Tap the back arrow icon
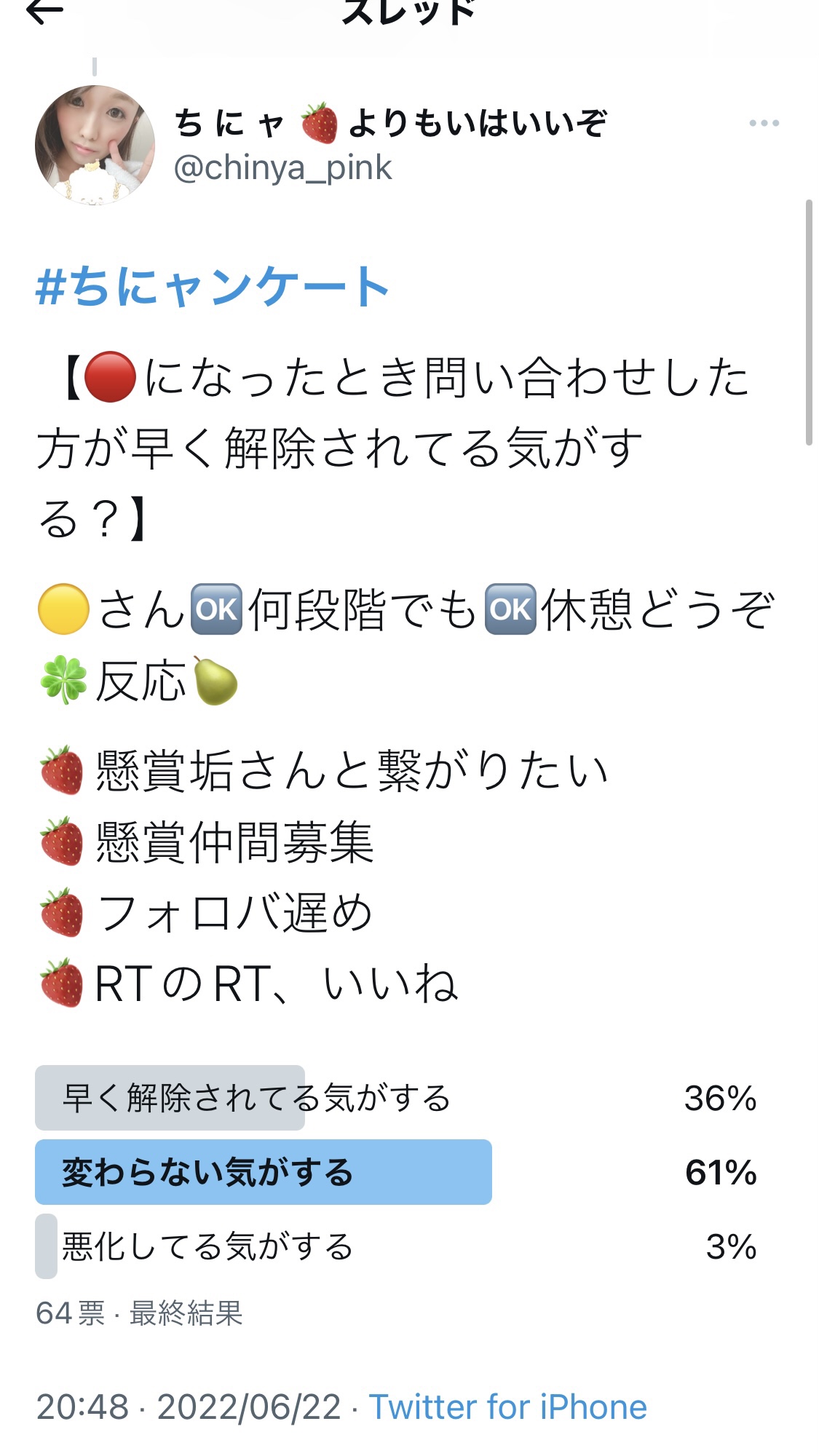 pyautogui.click(x=45, y=10)
